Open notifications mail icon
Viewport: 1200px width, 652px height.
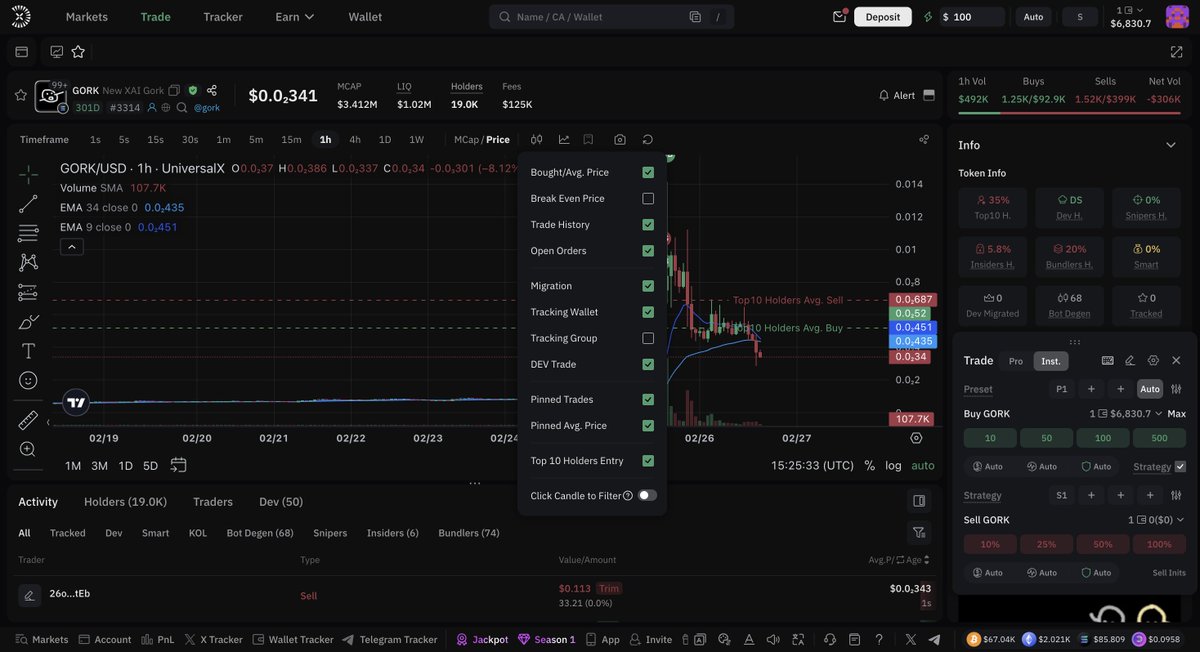pyautogui.click(x=840, y=16)
